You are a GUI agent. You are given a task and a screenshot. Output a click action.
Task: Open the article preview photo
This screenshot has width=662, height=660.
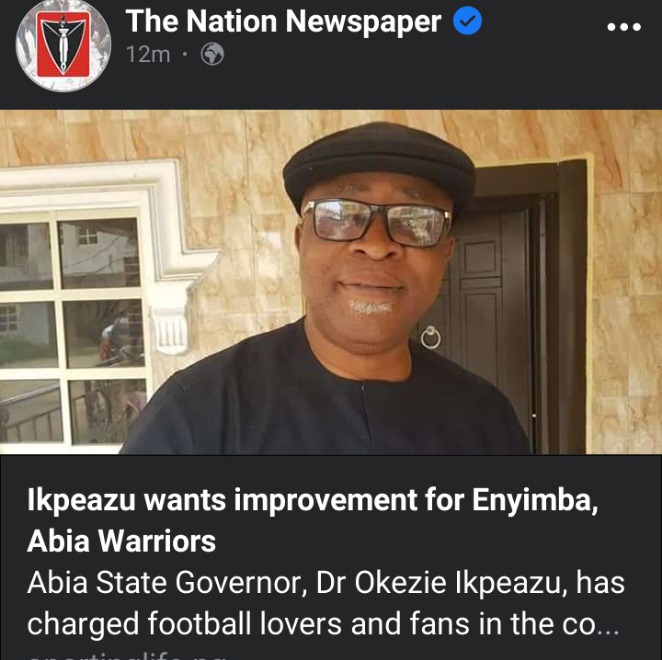click(x=331, y=282)
